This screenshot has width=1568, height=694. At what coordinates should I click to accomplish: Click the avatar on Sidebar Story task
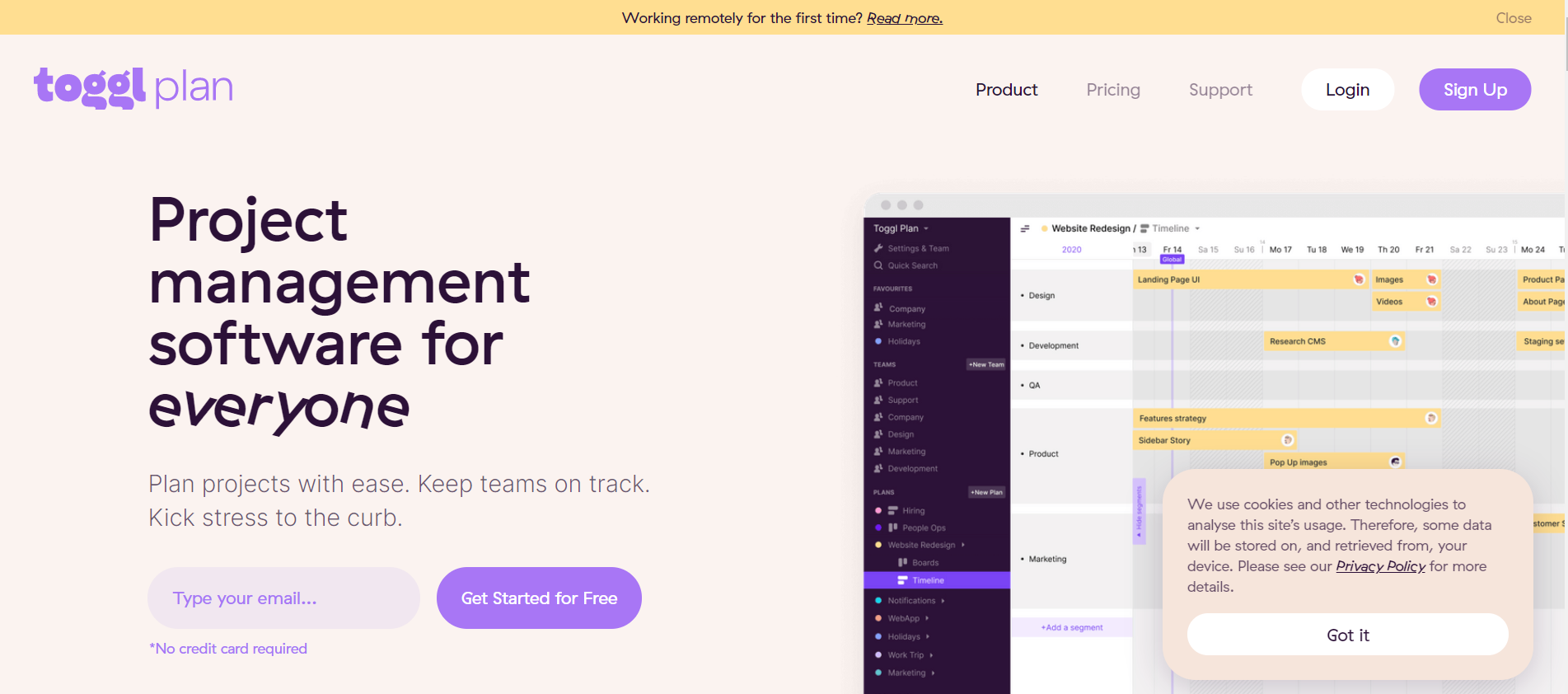click(1287, 440)
